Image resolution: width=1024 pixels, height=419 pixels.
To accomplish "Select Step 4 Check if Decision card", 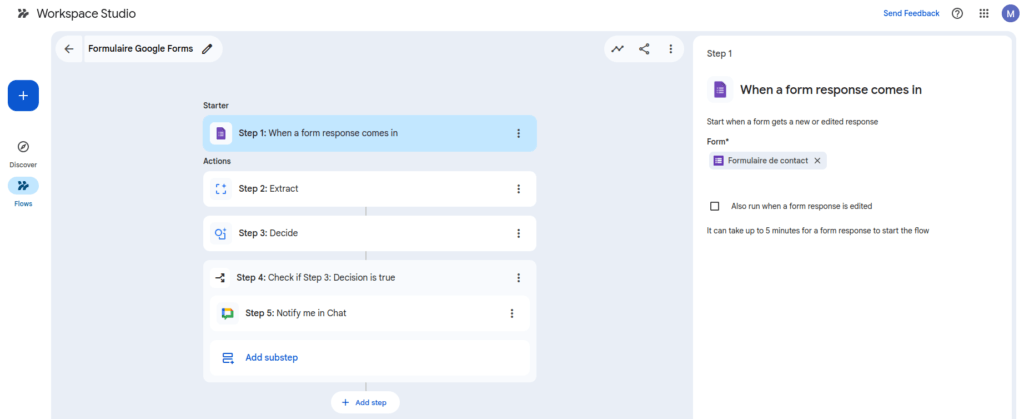I will tap(370, 277).
